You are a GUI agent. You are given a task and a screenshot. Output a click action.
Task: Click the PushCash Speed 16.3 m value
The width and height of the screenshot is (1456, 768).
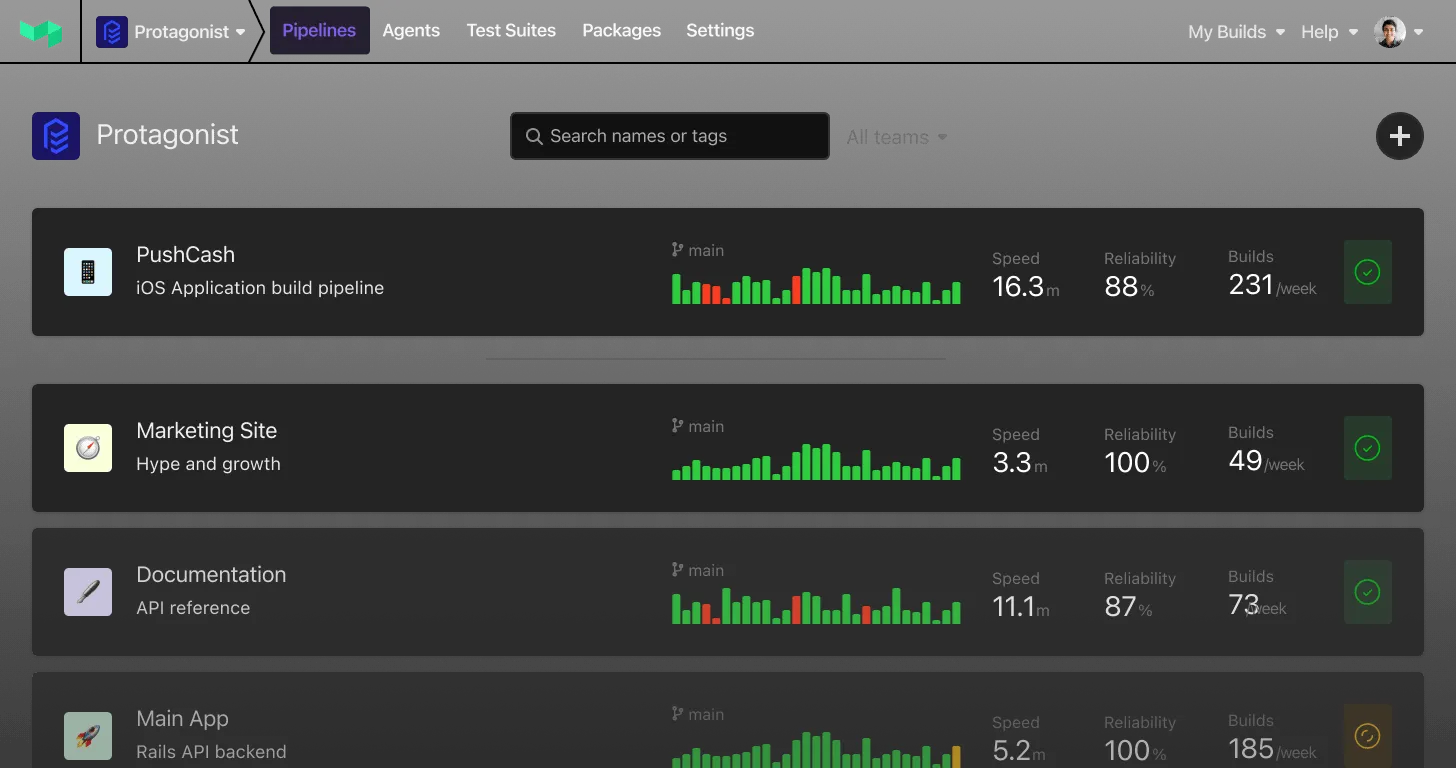[x=1025, y=286]
